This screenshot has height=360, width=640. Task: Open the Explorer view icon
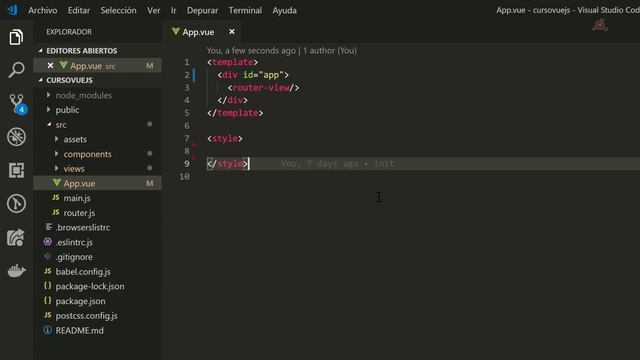pos(16,37)
